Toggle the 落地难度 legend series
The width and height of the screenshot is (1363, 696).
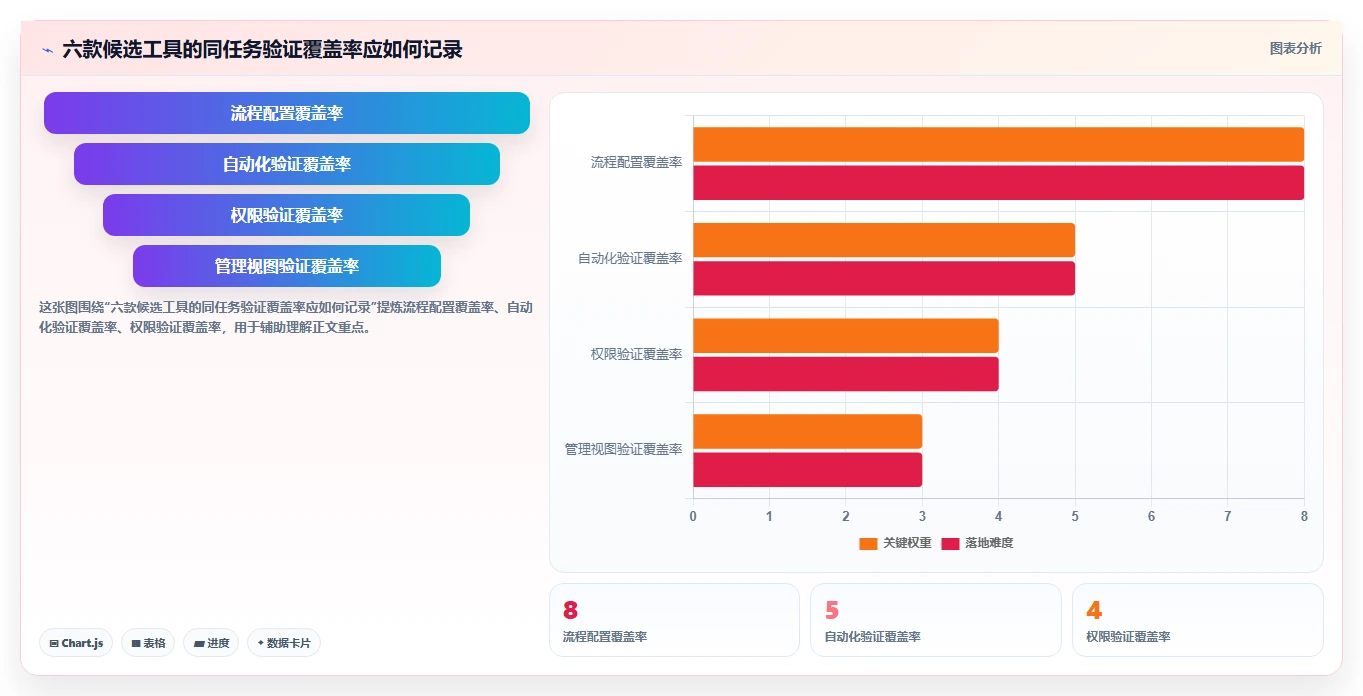[x=977, y=543]
